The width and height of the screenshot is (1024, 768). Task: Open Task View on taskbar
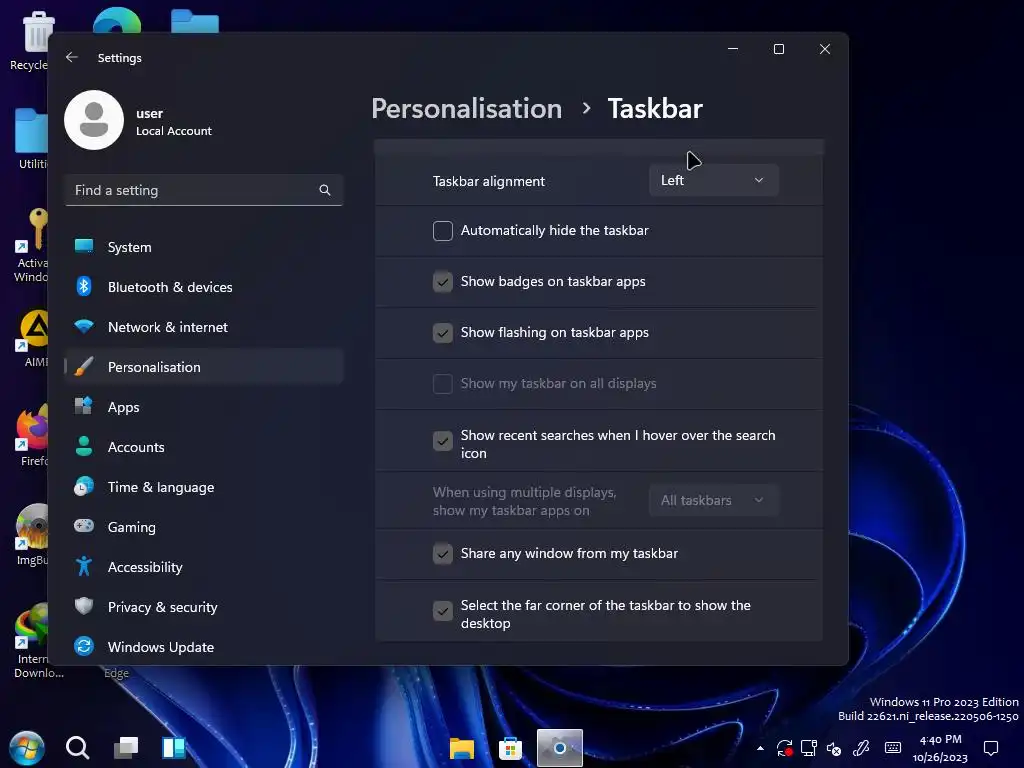tap(125, 748)
